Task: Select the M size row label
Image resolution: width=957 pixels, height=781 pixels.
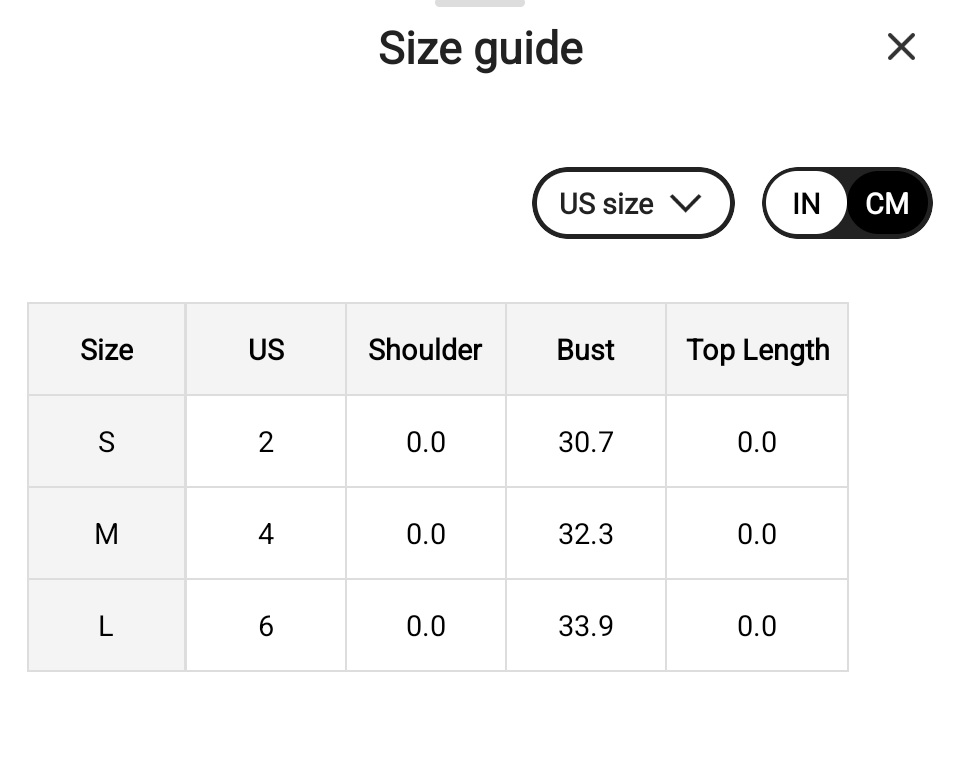Action: pos(107,534)
